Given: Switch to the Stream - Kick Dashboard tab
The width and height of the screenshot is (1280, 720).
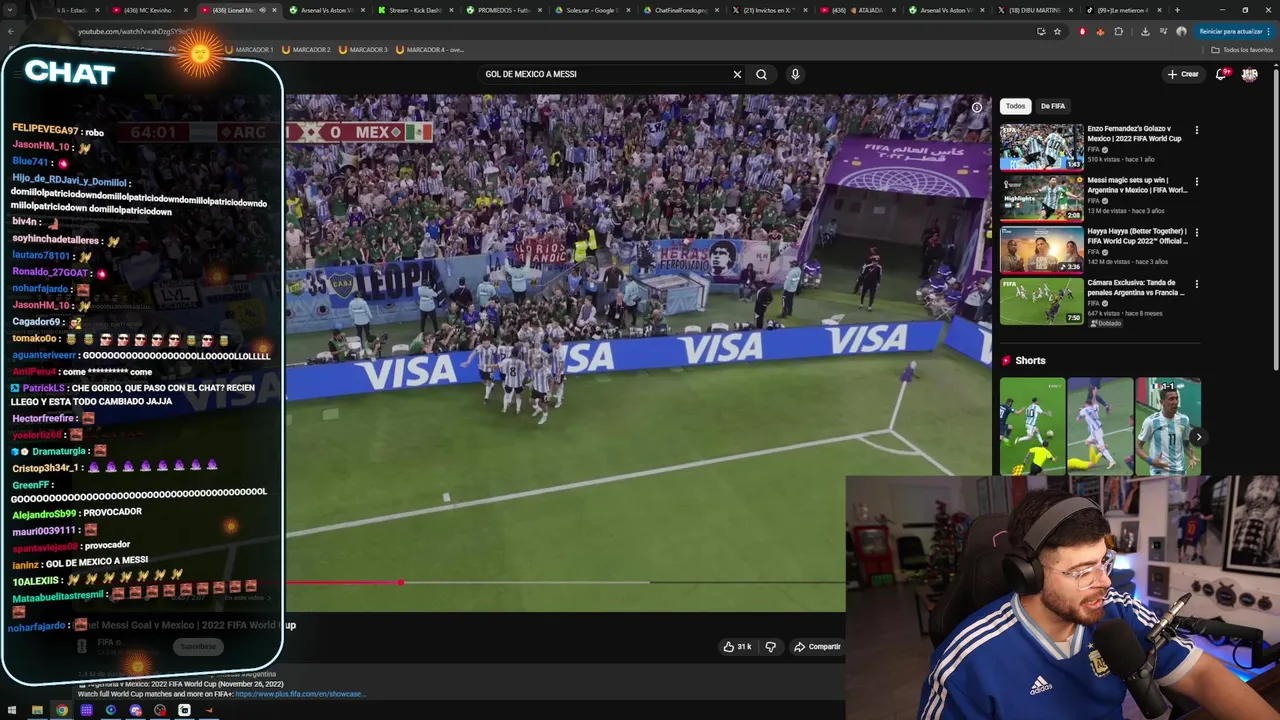Looking at the screenshot, I should [415, 10].
